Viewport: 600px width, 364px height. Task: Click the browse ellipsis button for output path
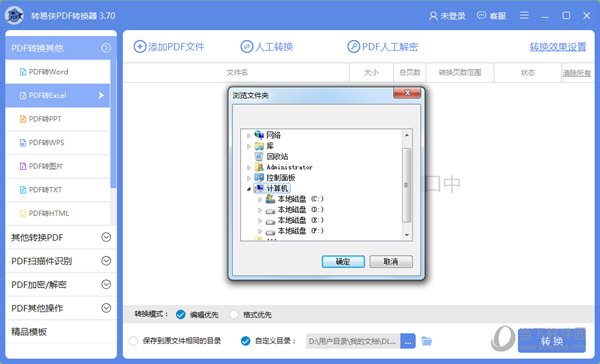[408, 341]
